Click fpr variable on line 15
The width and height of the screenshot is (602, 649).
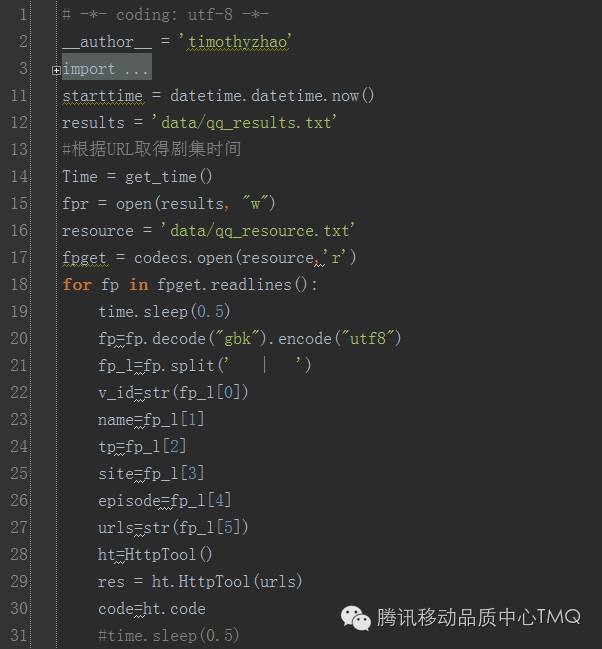point(75,204)
